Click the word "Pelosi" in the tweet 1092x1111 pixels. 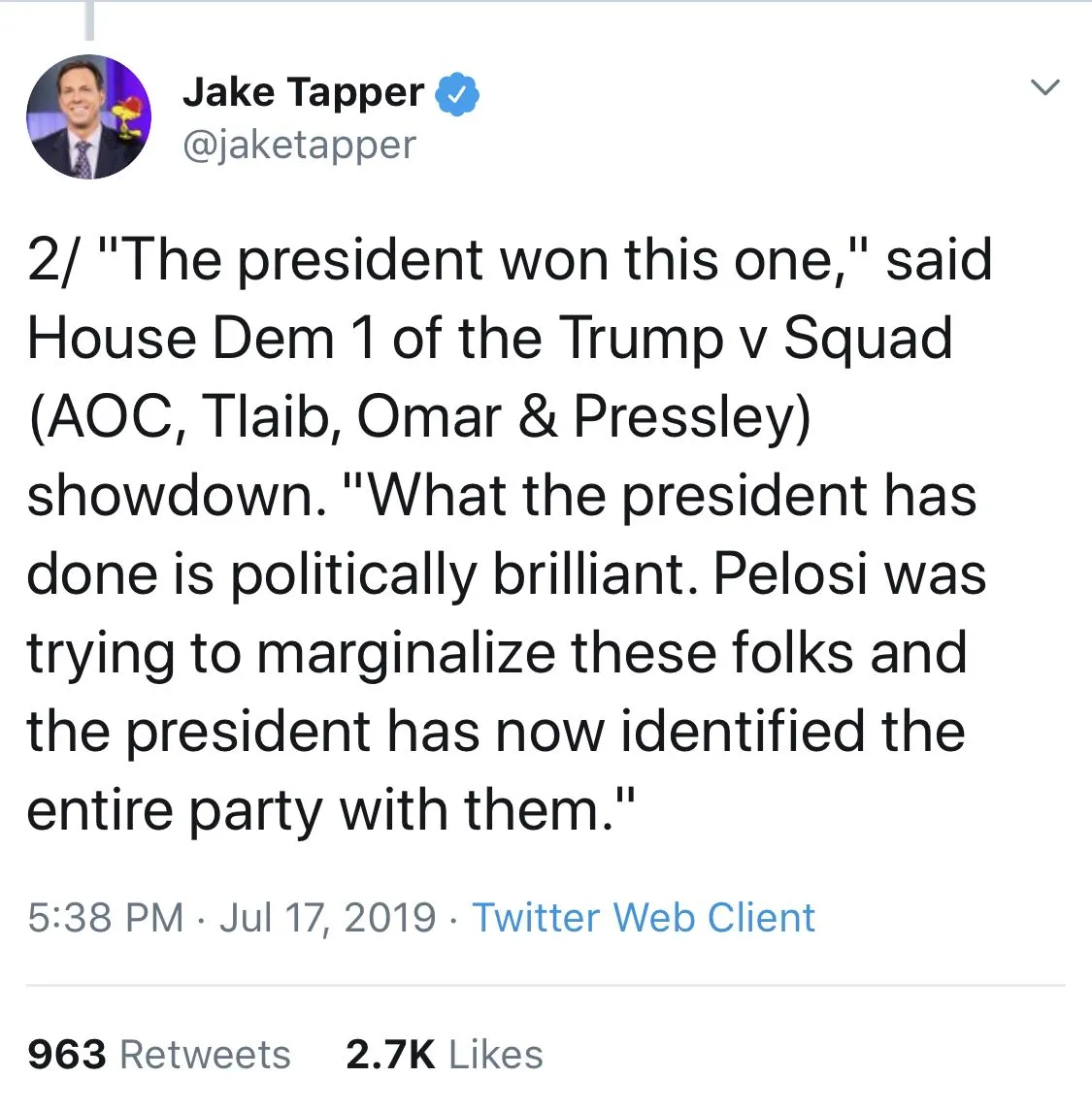pos(790,574)
